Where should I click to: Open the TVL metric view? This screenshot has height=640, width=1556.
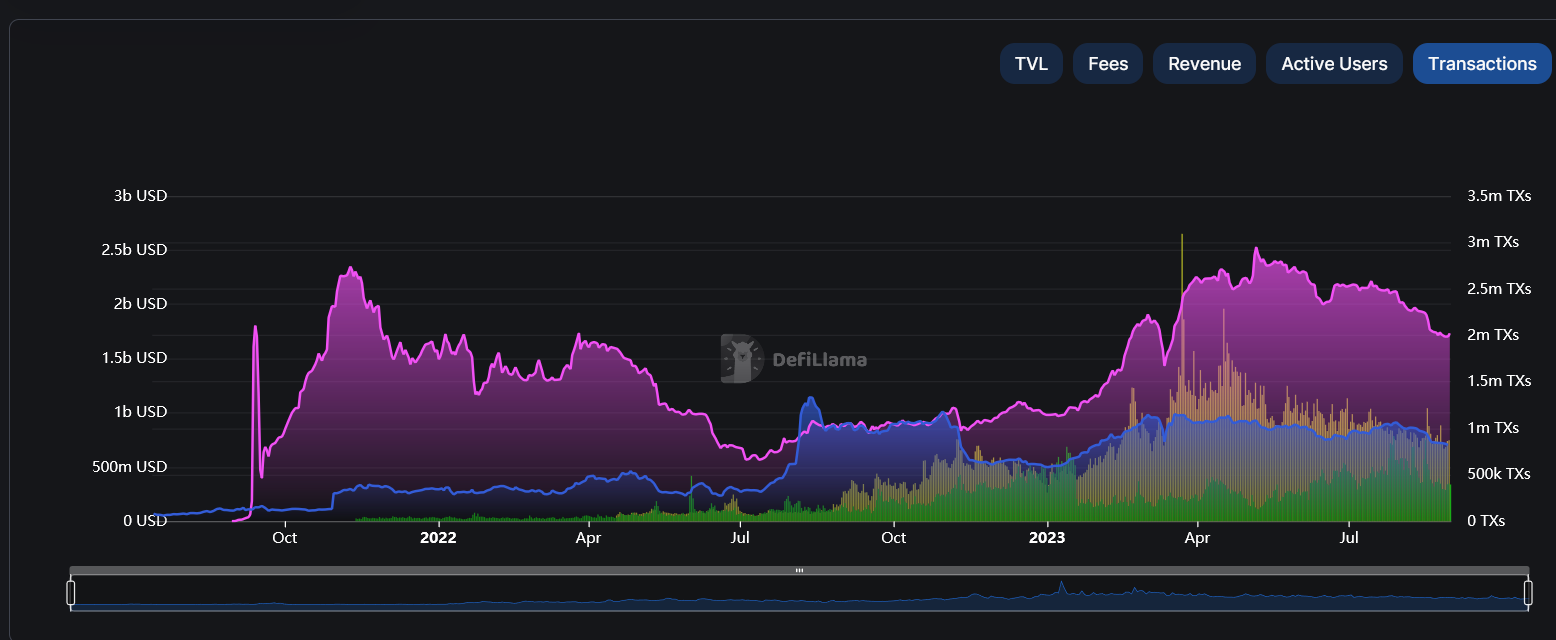pyautogui.click(x=1031, y=63)
